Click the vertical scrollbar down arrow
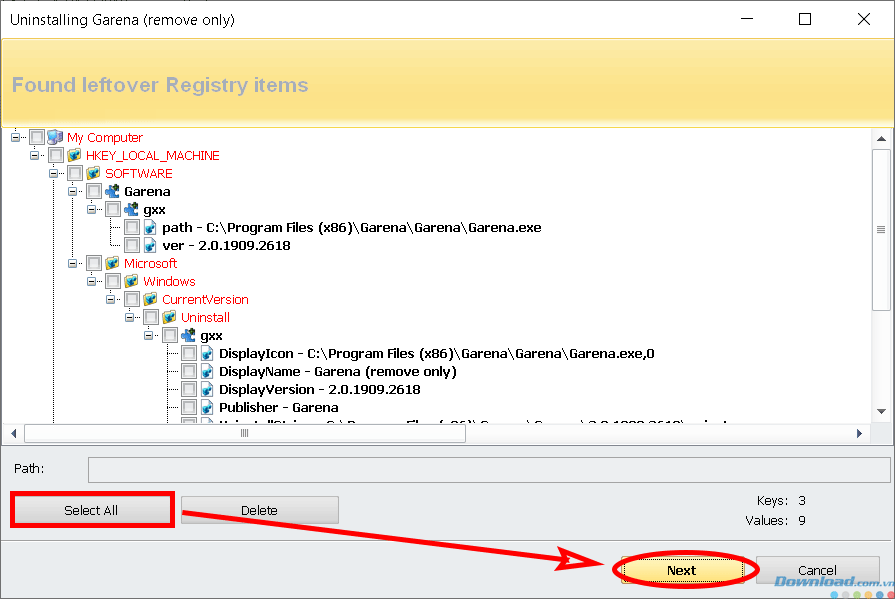The image size is (895, 599). (x=881, y=412)
